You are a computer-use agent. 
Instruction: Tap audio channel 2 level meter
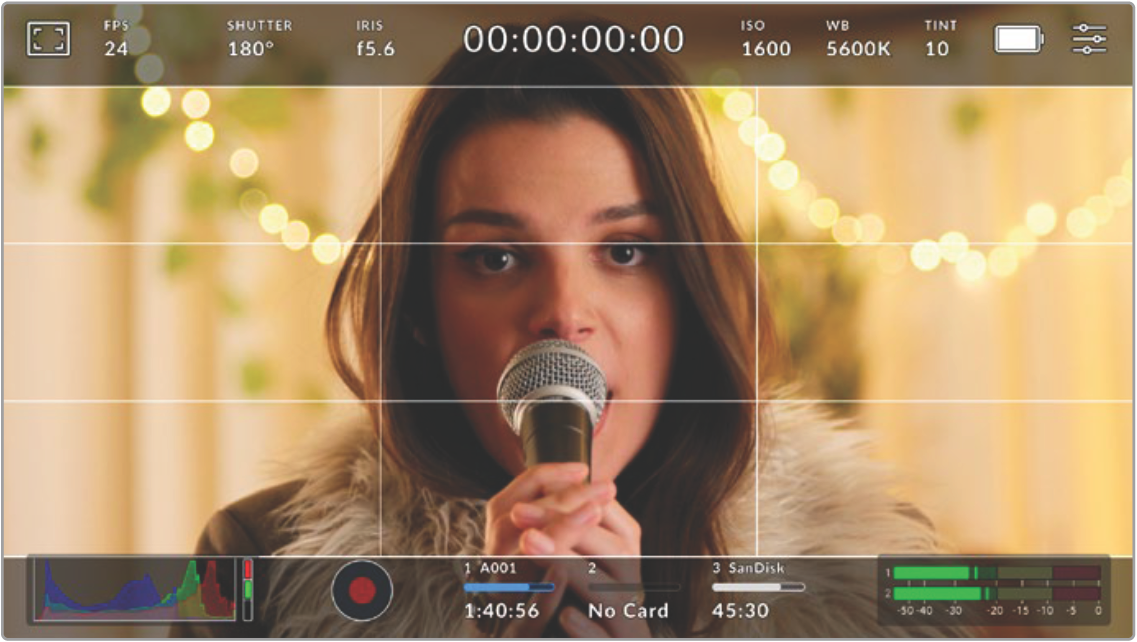pyautogui.click(x=997, y=593)
